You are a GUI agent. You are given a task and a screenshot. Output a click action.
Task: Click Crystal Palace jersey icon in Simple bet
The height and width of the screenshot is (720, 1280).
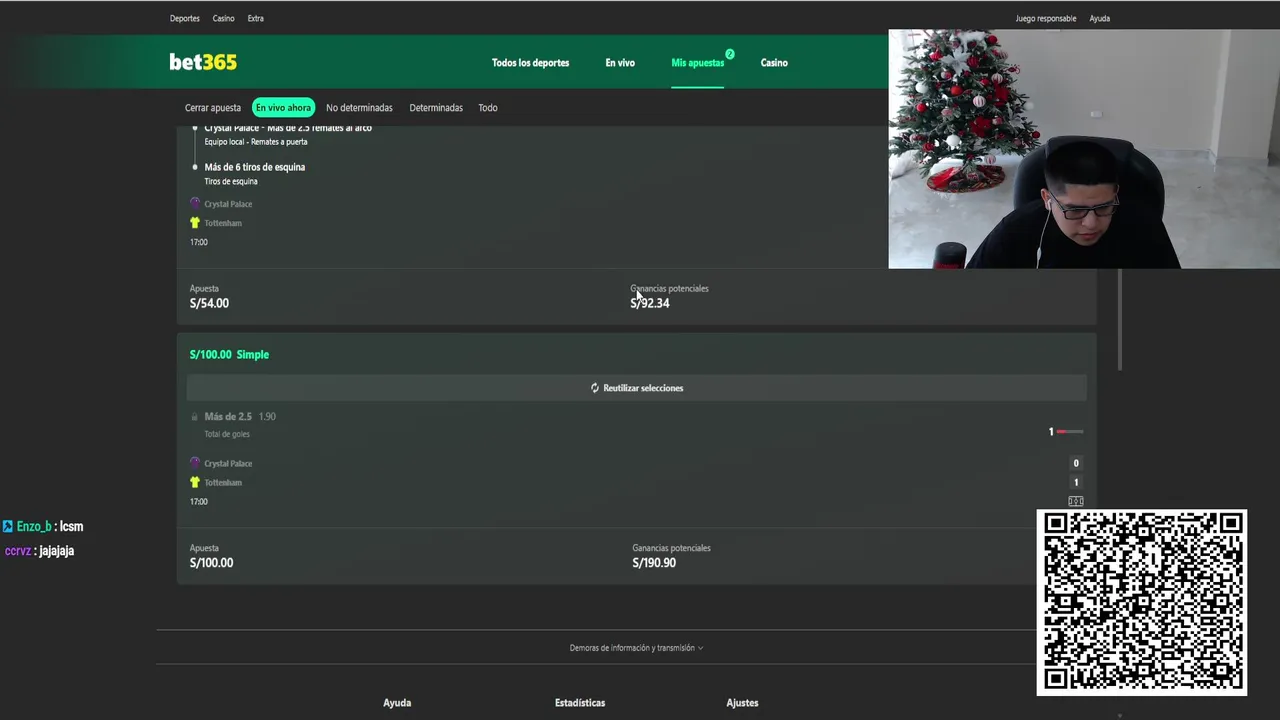point(195,463)
